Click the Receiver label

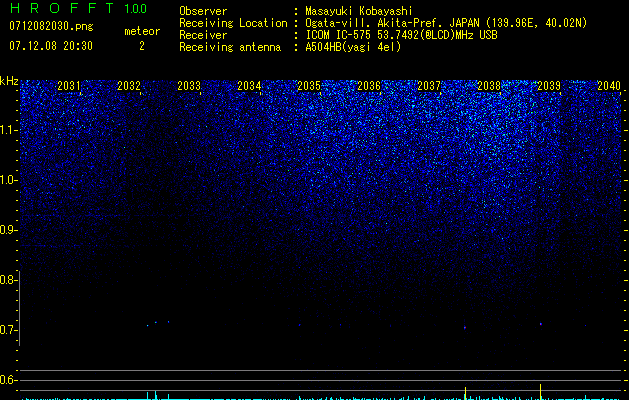tap(203, 36)
